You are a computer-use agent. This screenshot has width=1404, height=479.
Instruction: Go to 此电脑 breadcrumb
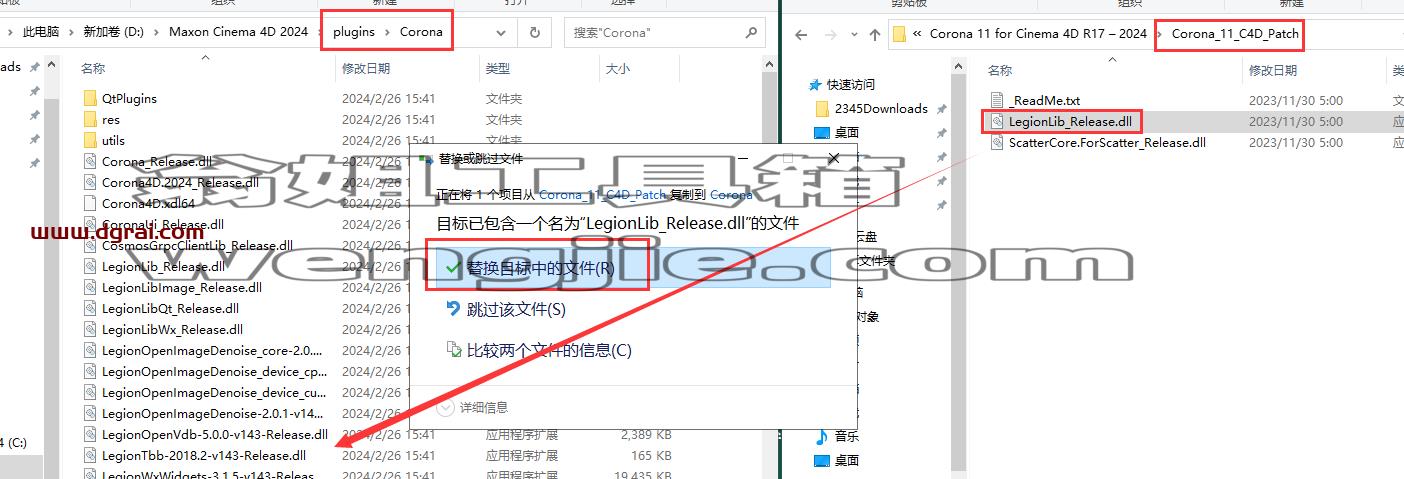point(40,32)
